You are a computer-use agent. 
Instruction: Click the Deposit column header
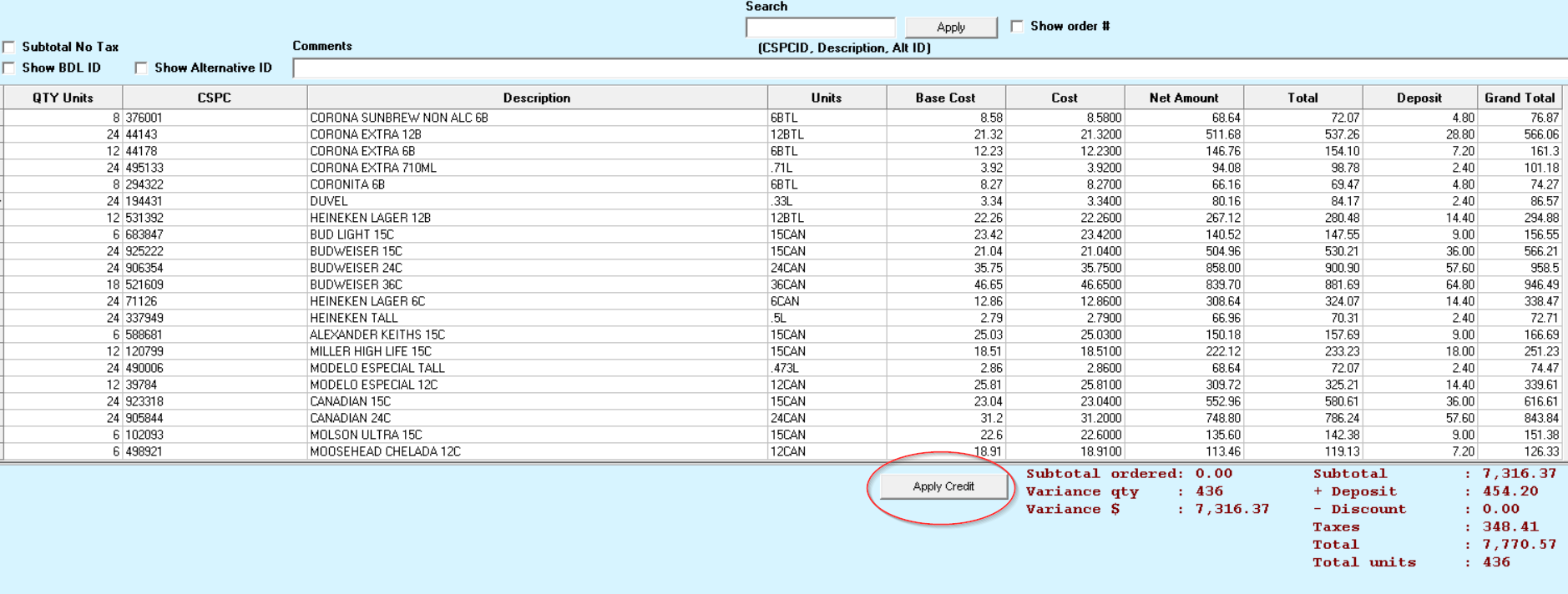[1419, 98]
